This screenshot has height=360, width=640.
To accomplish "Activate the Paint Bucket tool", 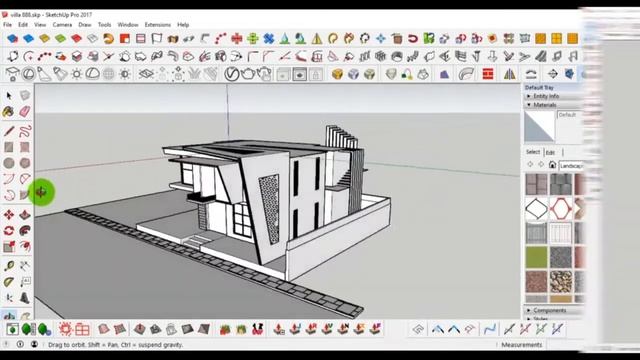I will pyautogui.click(x=9, y=111).
